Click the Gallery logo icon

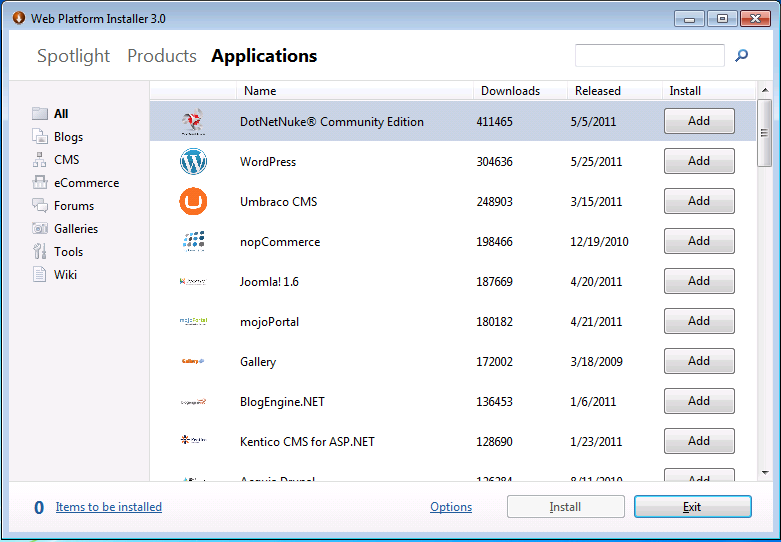[193, 361]
